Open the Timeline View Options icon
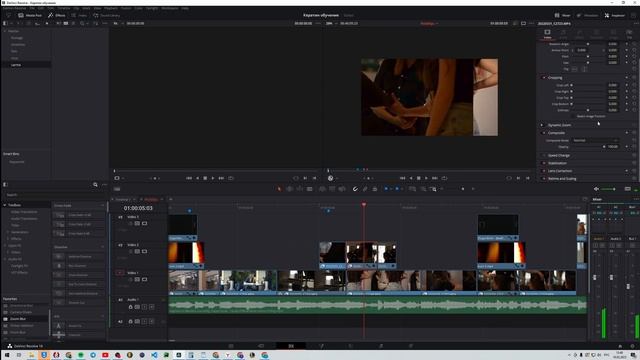Screen dimensions: 640x360 tap(117, 189)
